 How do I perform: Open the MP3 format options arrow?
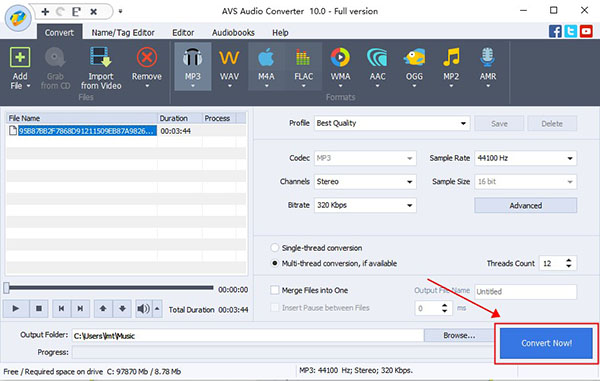tap(192, 86)
